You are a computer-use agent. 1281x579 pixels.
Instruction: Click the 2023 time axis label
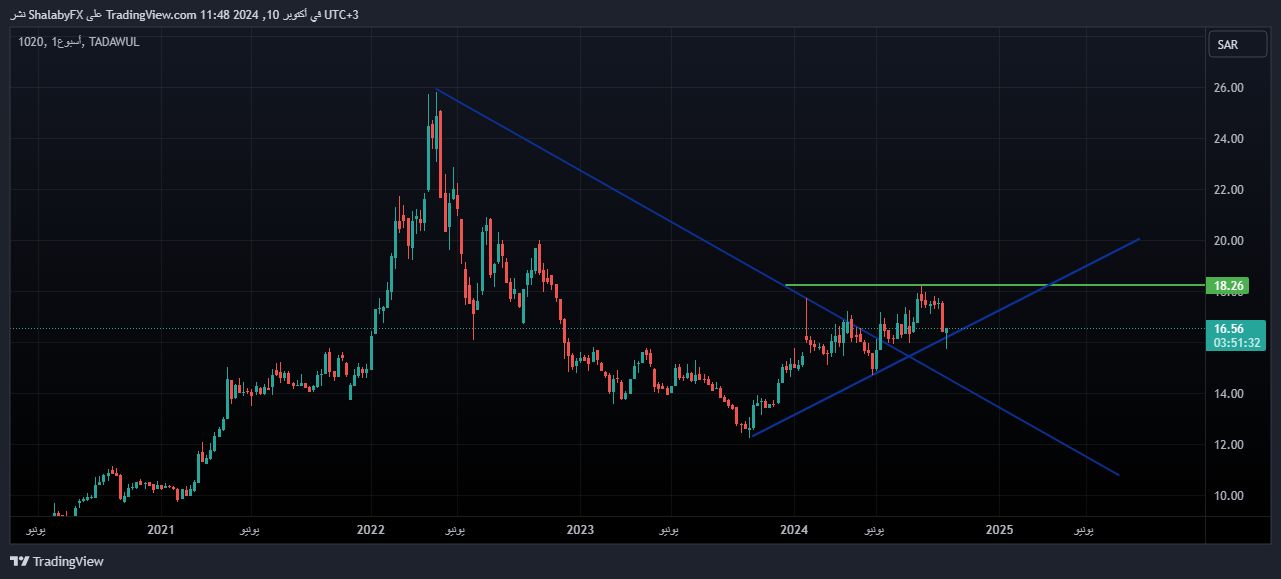581,528
